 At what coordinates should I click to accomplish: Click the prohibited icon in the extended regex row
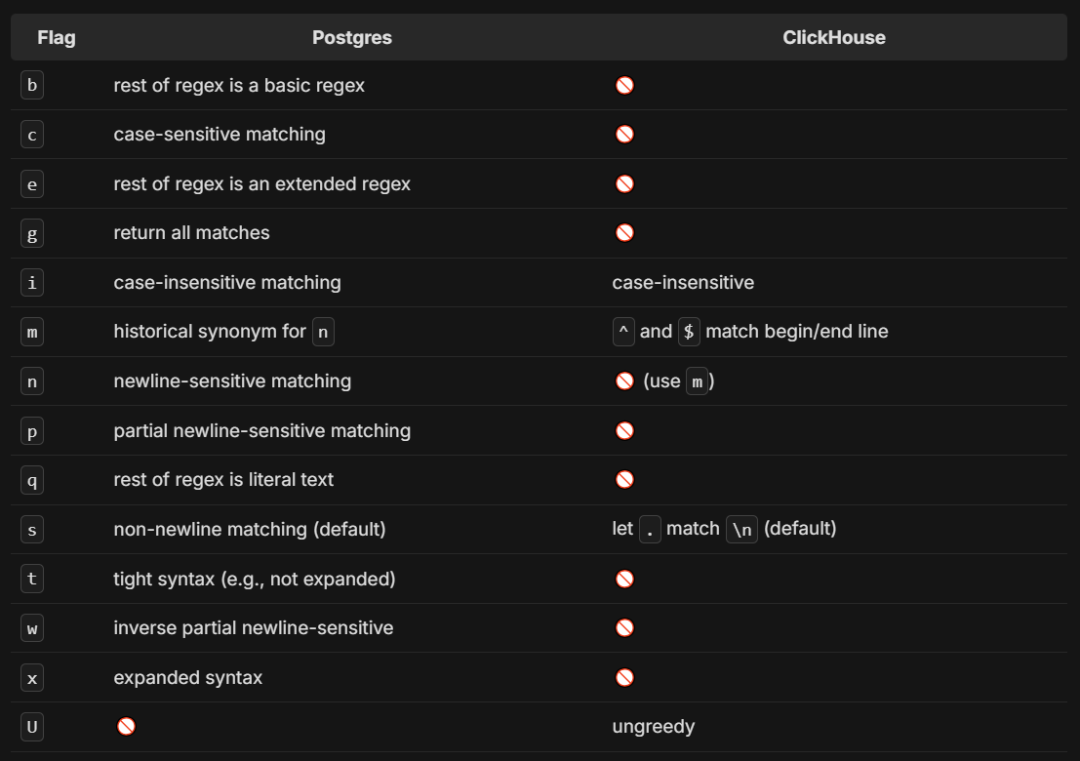pos(625,184)
